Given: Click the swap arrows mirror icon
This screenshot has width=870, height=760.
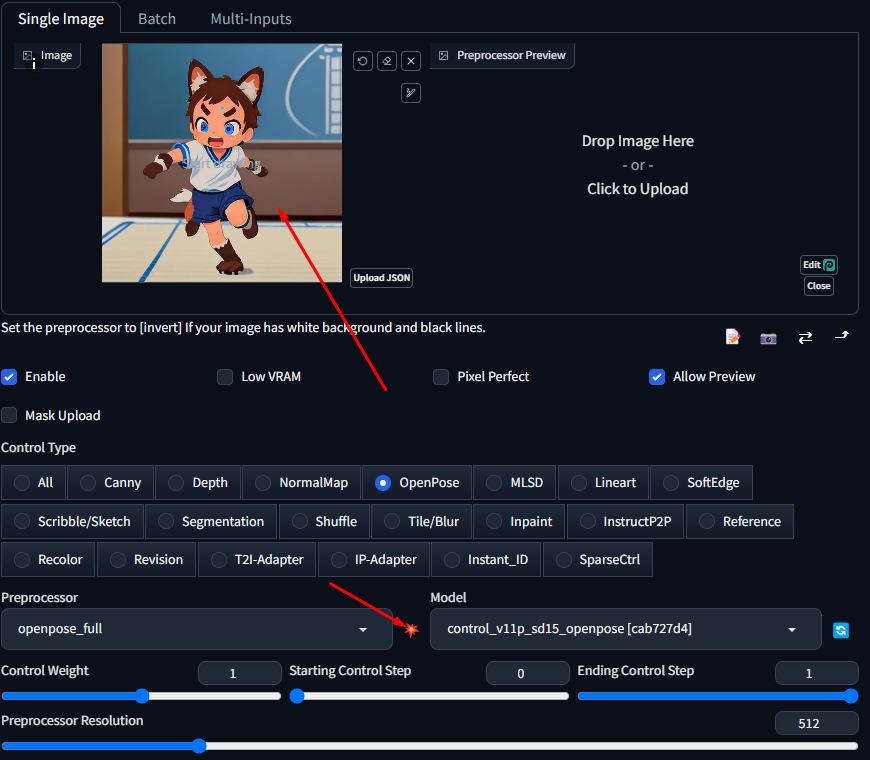Looking at the screenshot, I should (805, 338).
